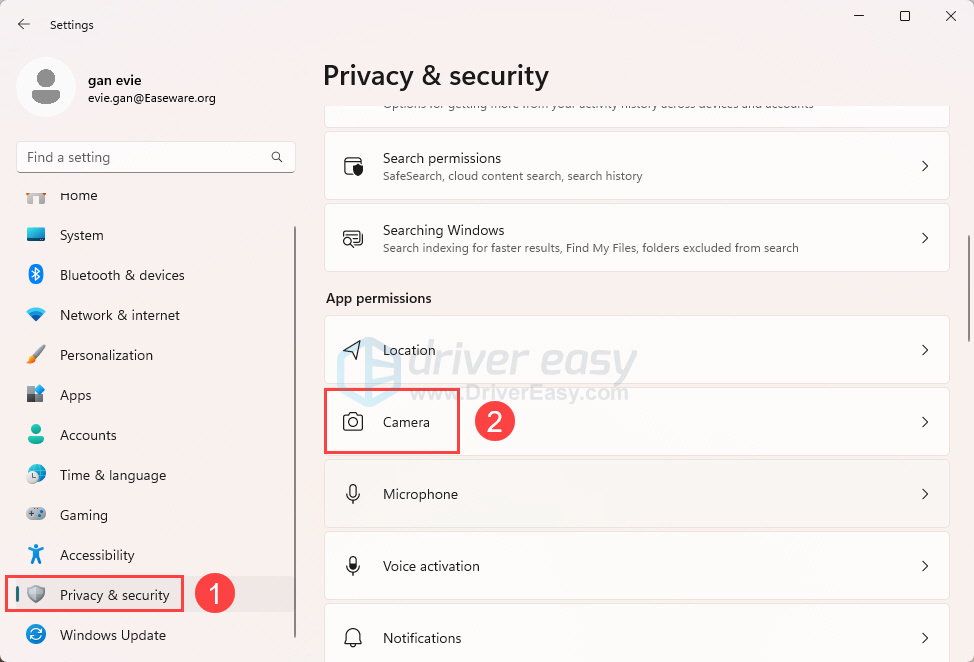The height and width of the screenshot is (662, 974).
Task: Click the Notifications bell icon
Action: [353, 638]
